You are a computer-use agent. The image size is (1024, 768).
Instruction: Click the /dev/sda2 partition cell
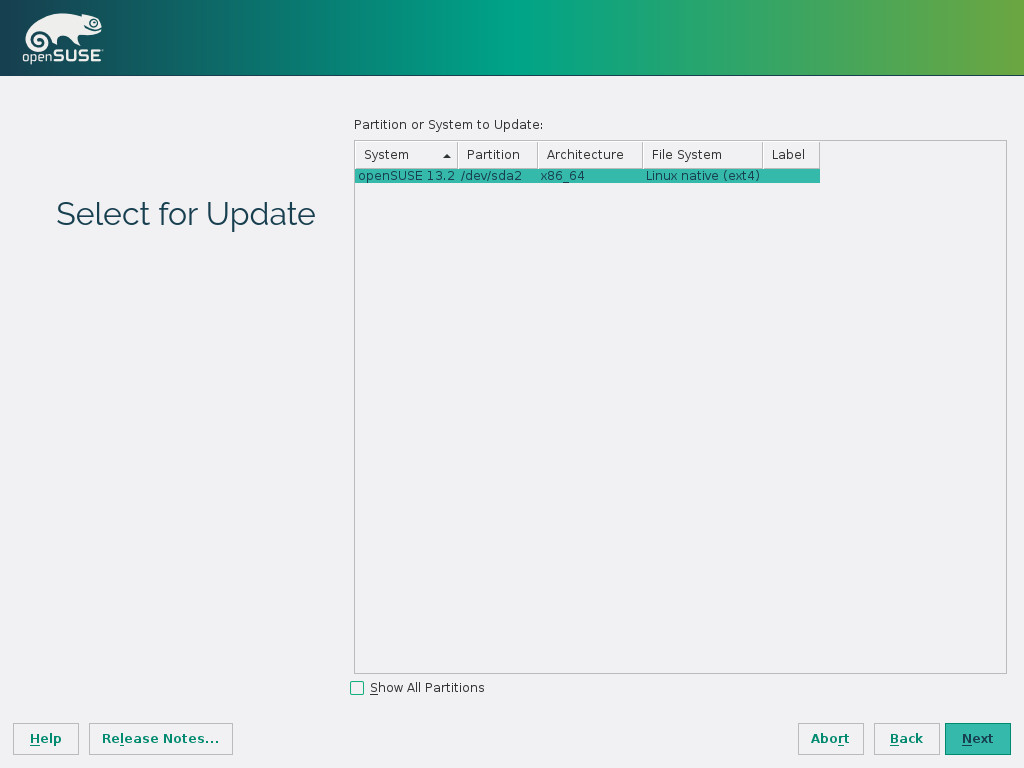pos(492,176)
